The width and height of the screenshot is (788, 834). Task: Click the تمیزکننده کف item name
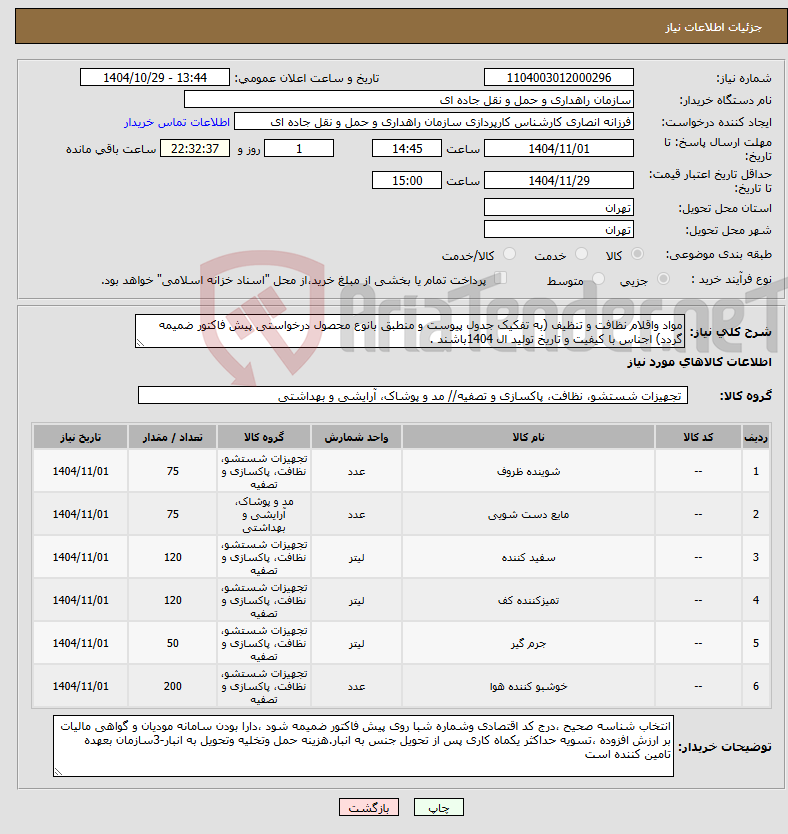click(x=529, y=601)
